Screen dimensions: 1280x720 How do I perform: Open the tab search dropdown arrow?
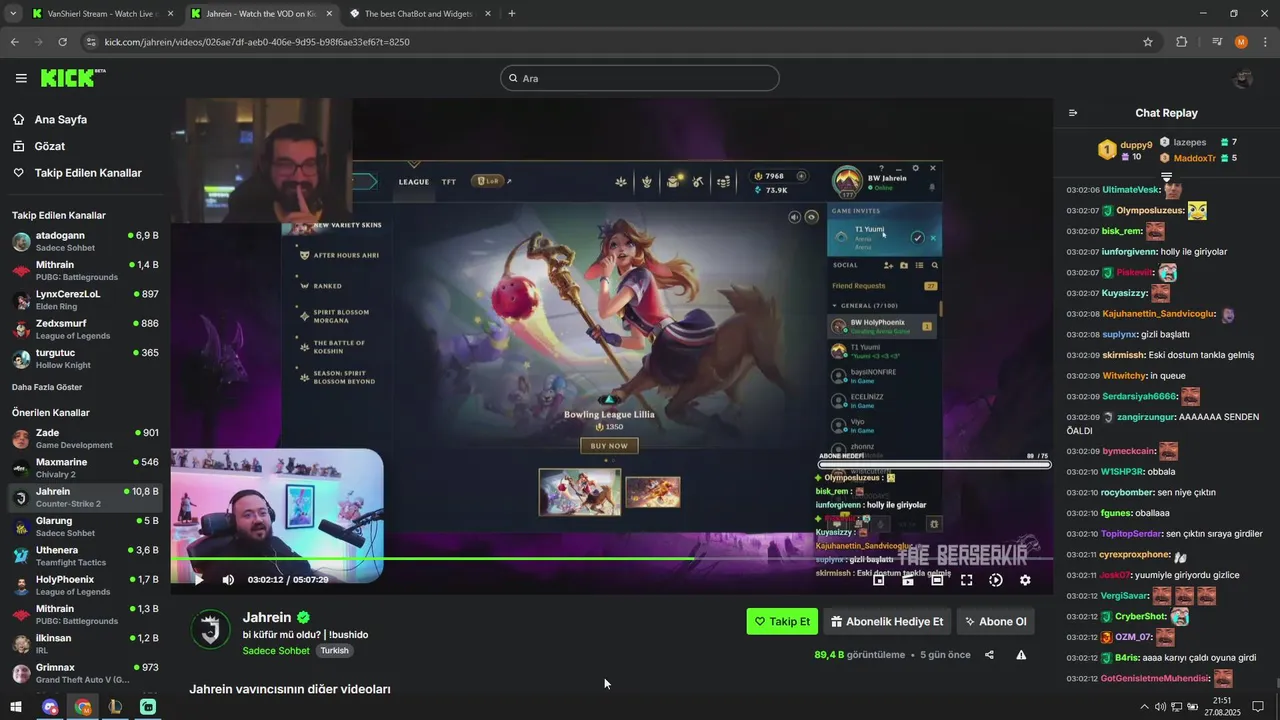[12, 14]
